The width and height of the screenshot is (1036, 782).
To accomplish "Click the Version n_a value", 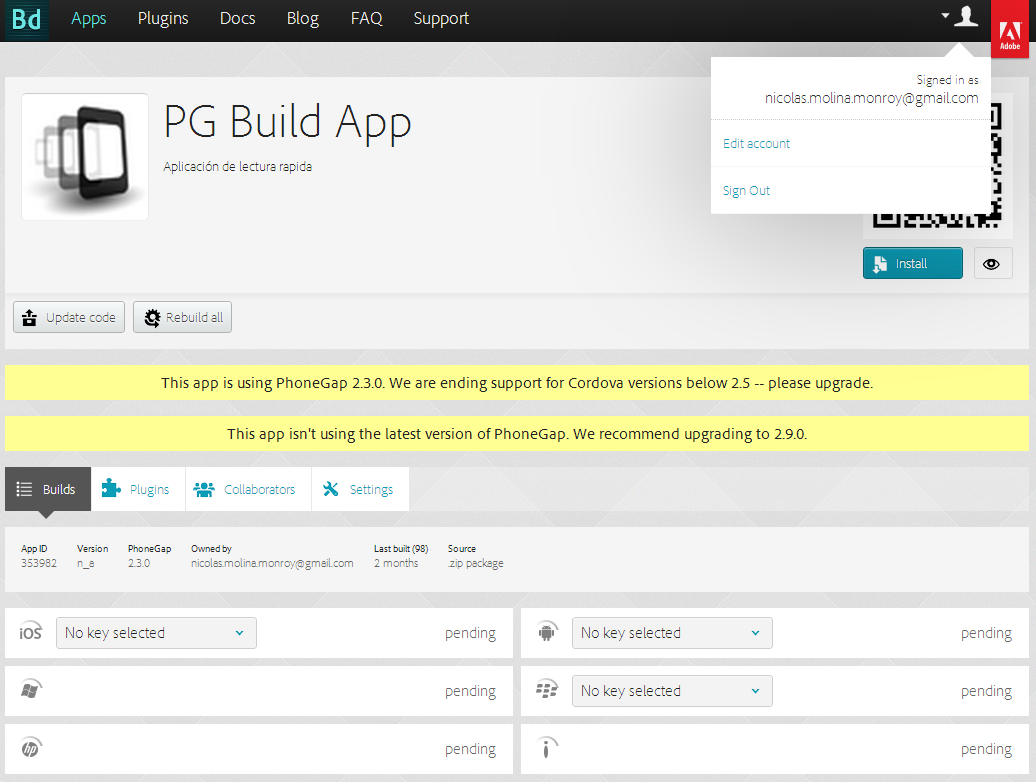I will pos(85,563).
